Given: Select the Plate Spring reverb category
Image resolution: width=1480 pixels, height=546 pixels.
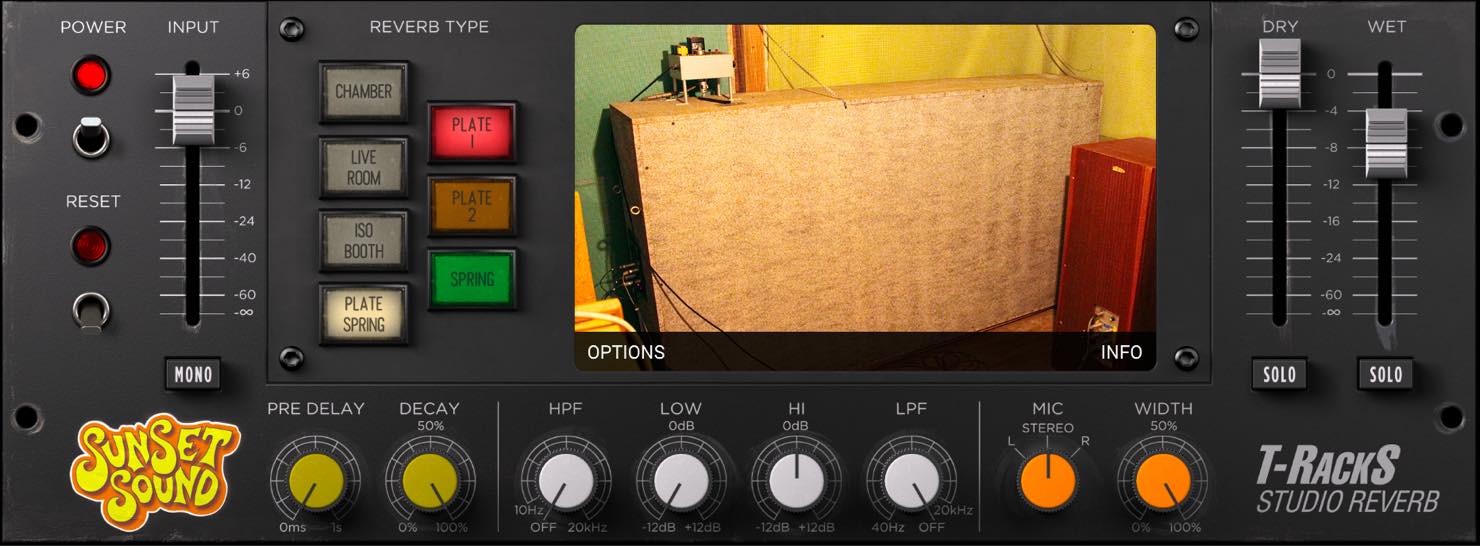Looking at the screenshot, I should tap(364, 313).
